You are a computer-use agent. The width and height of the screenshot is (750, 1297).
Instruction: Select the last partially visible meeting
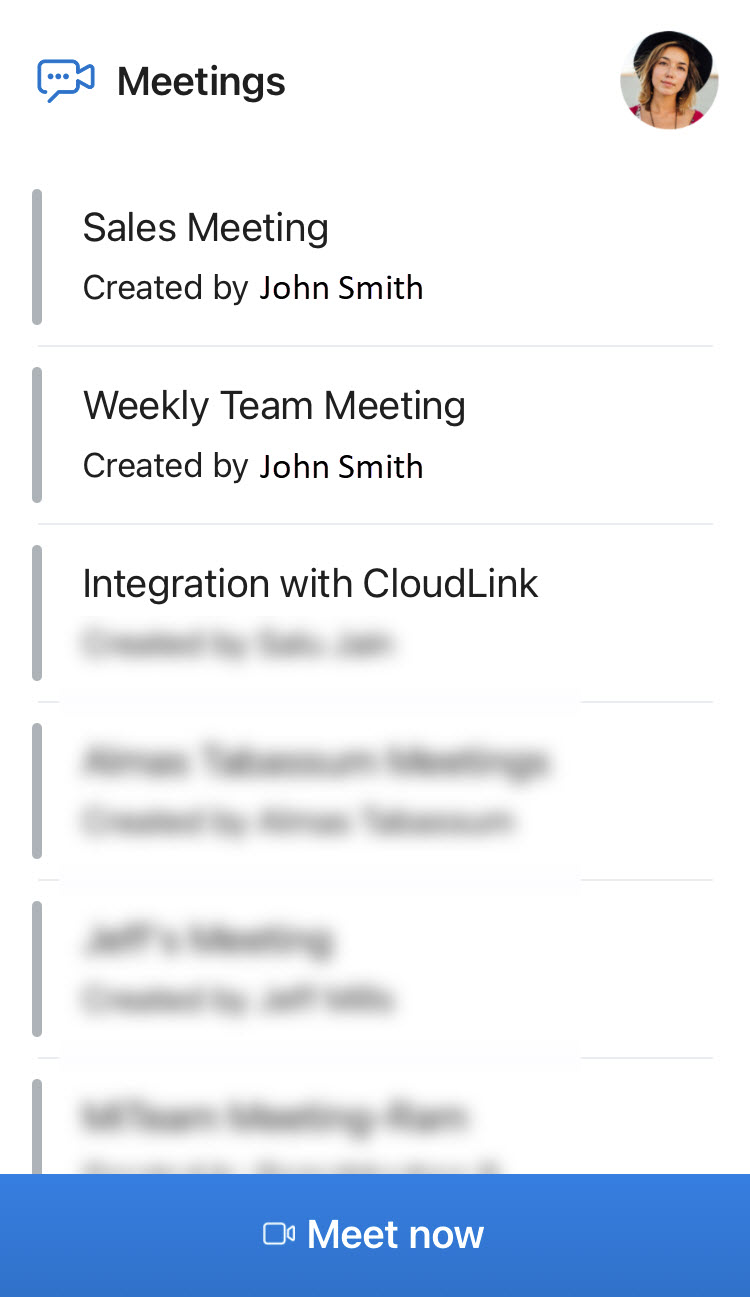click(x=272, y=1117)
